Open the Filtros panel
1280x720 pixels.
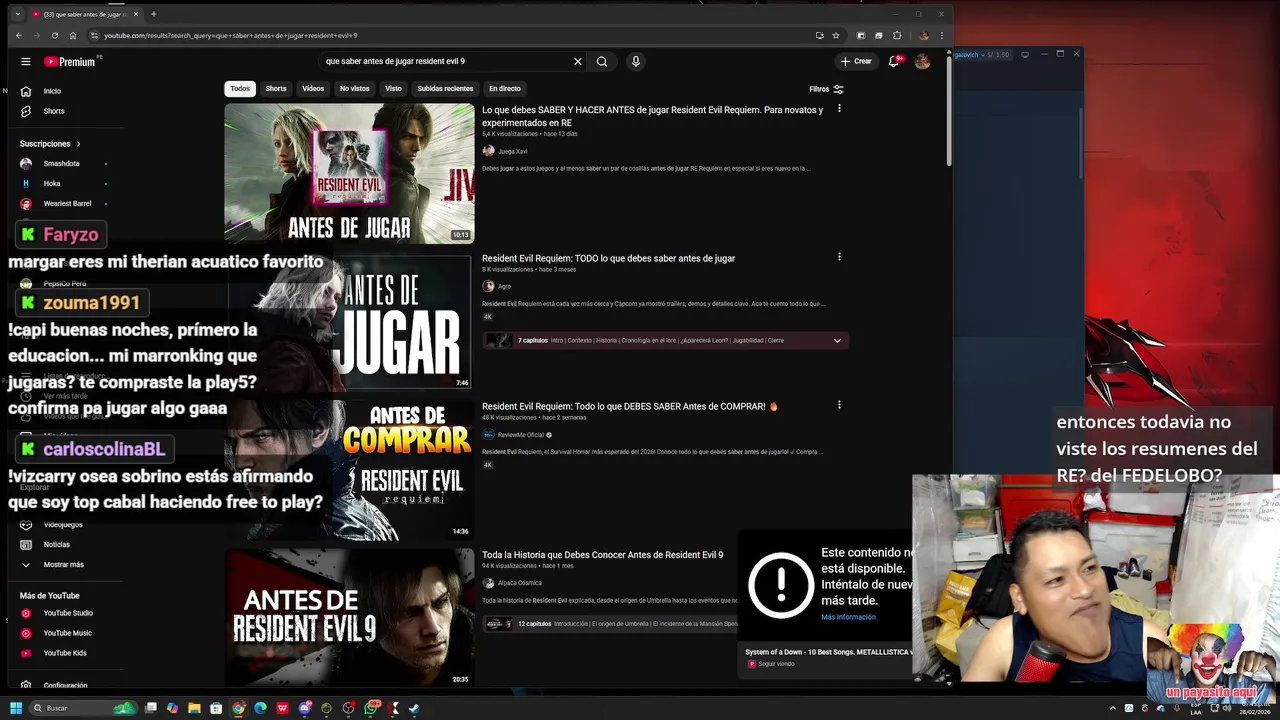click(x=826, y=89)
